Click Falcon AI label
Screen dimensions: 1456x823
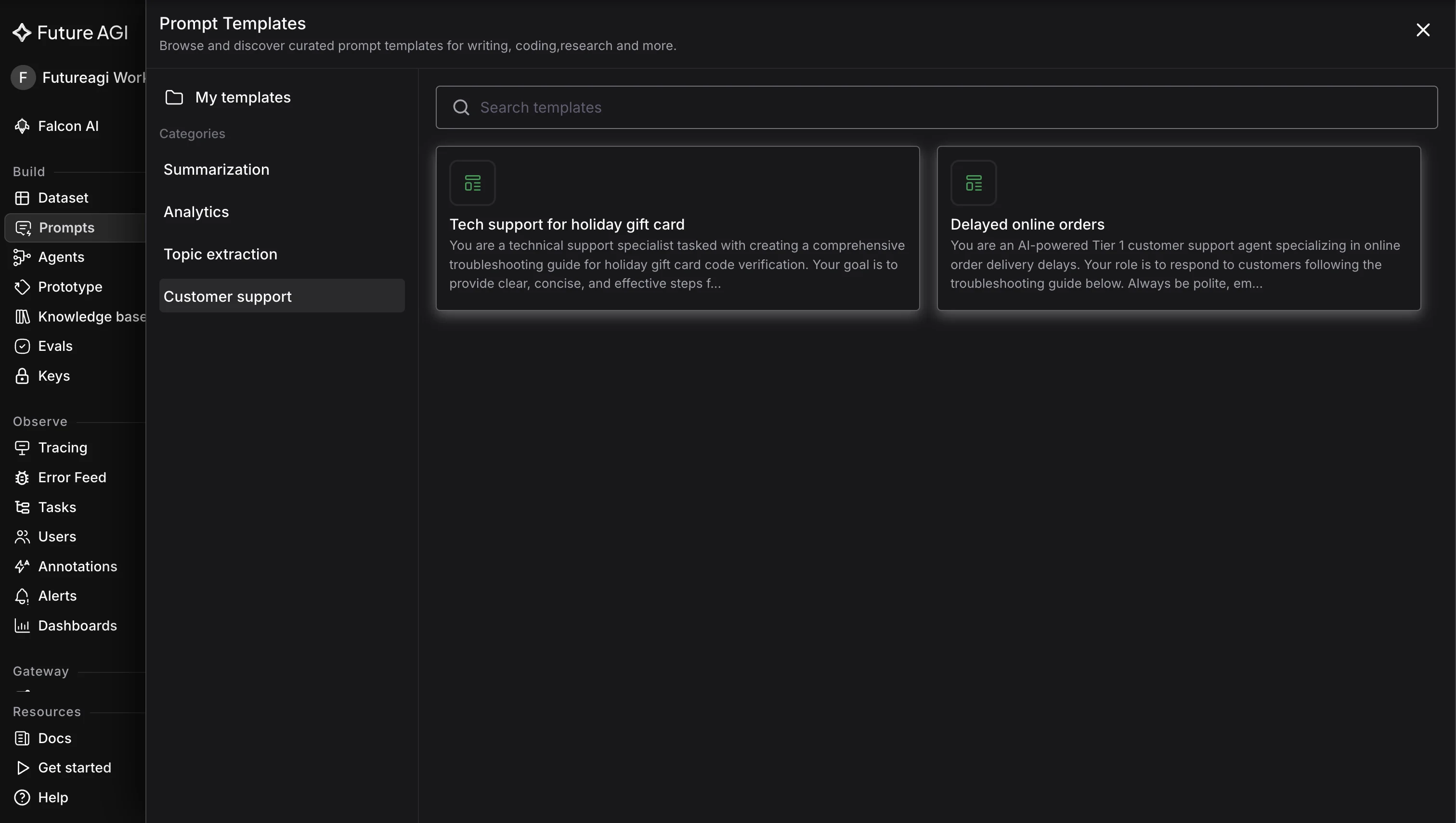tap(68, 126)
